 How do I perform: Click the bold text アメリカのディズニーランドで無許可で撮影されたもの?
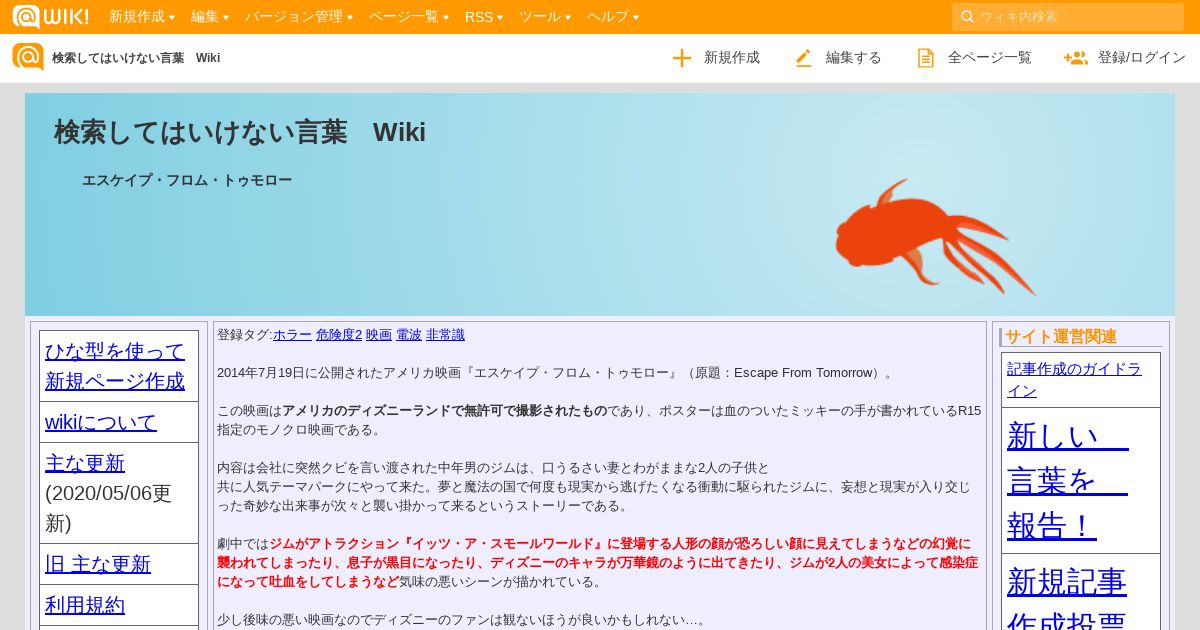click(x=445, y=411)
